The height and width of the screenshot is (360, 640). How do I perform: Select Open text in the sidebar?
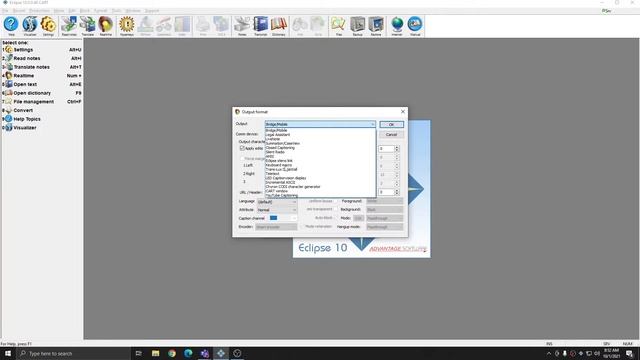[42, 84]
